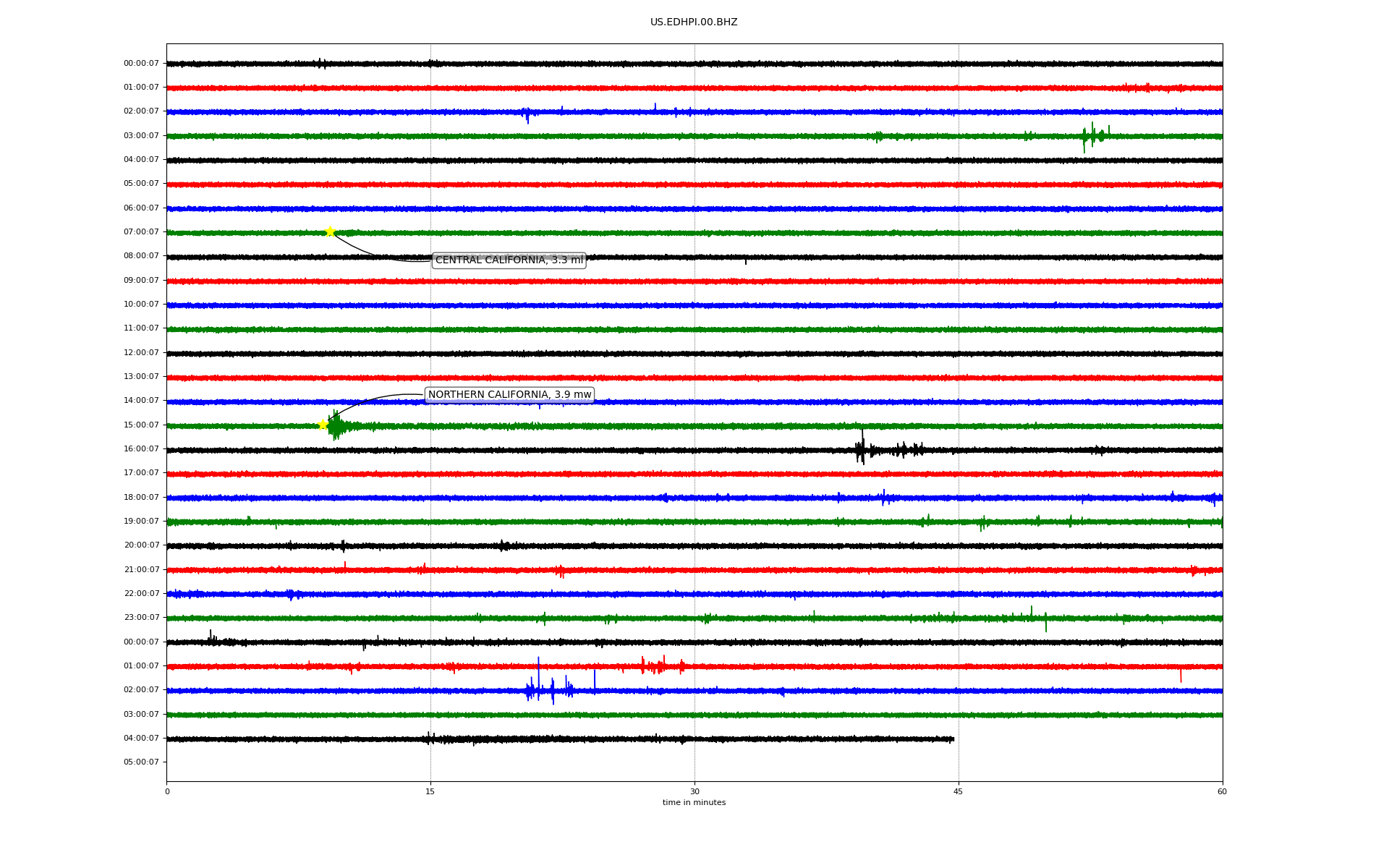This screenshot has height=868, width=1389.
Task: Click the yellow star on the 07:00:07 trace
Action: pyautogui.click(x=330, y=231)
